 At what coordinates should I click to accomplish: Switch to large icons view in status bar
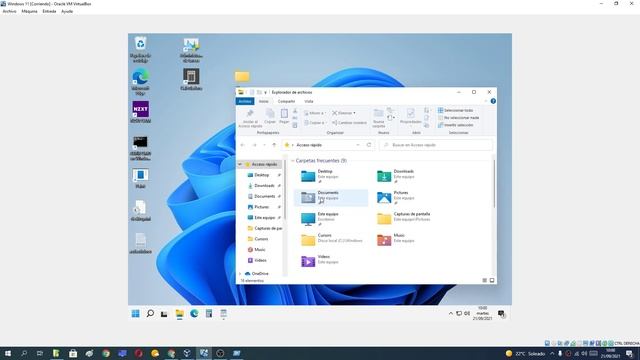click(492, 280)
